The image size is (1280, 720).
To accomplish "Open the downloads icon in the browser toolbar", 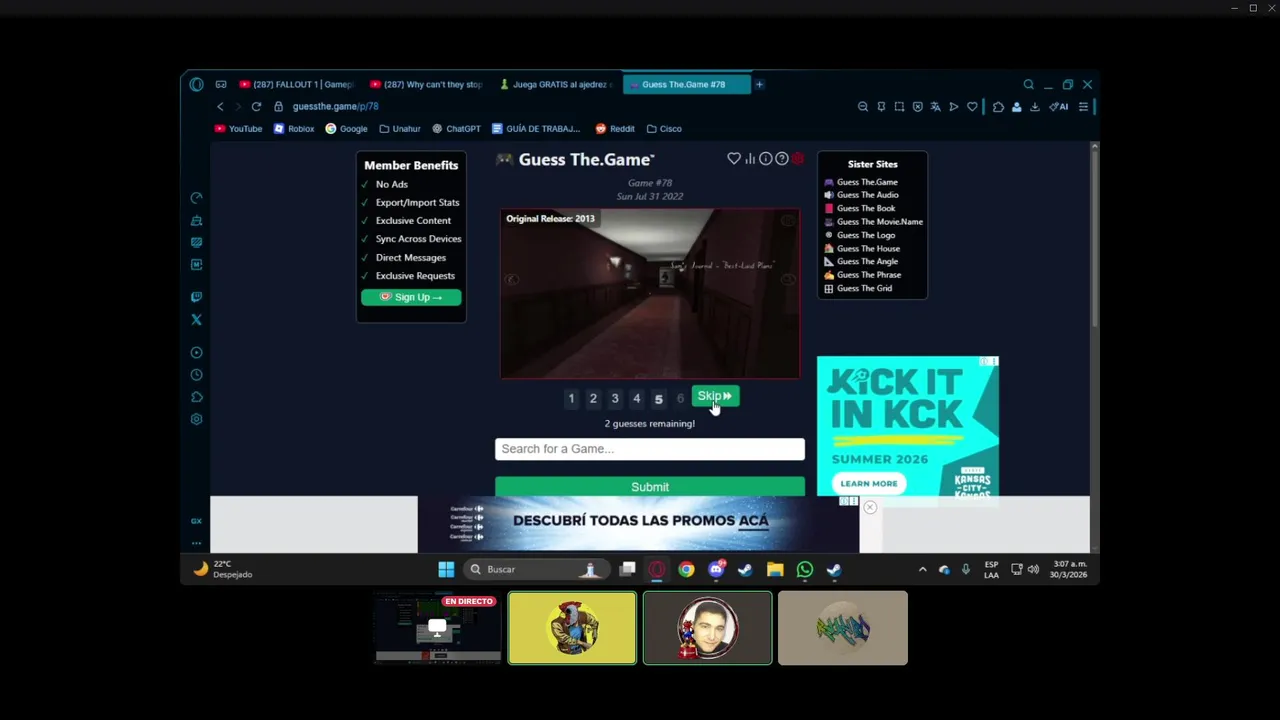I will pos(1035,107).
